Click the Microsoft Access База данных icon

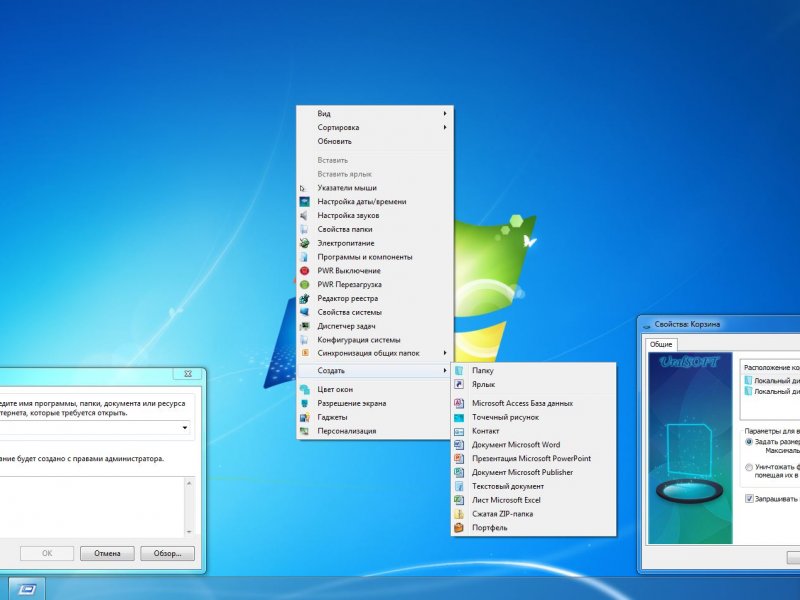click(459, 403)
